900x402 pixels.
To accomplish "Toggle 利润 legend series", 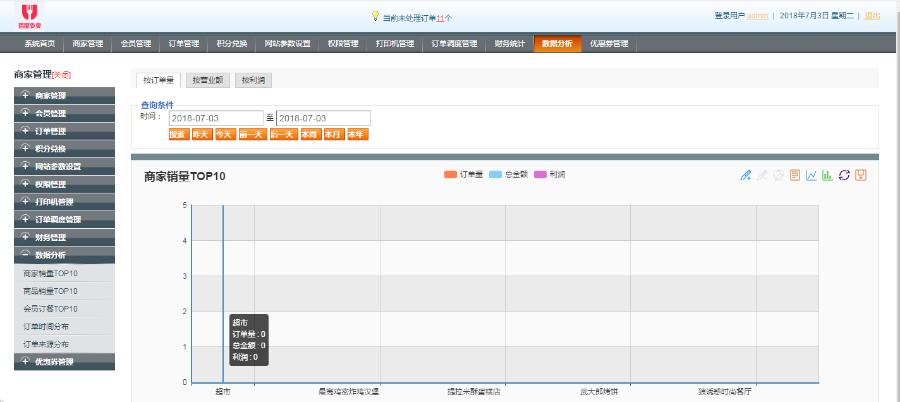I will (x=550, y=175).
